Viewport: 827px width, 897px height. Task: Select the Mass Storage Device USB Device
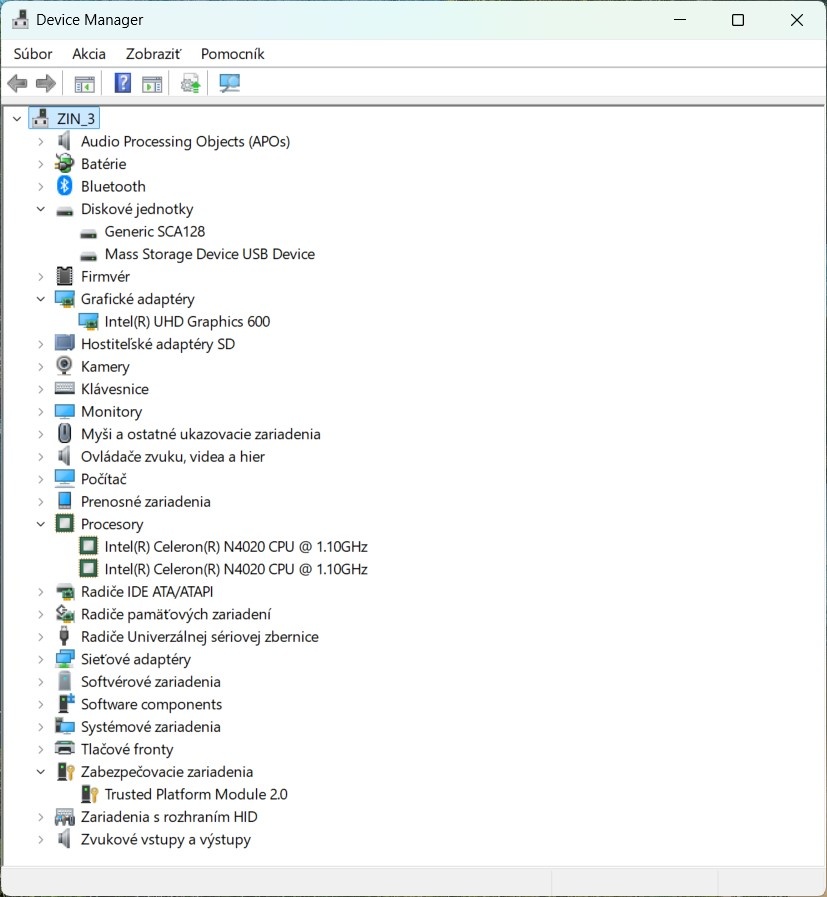(209, 254)
